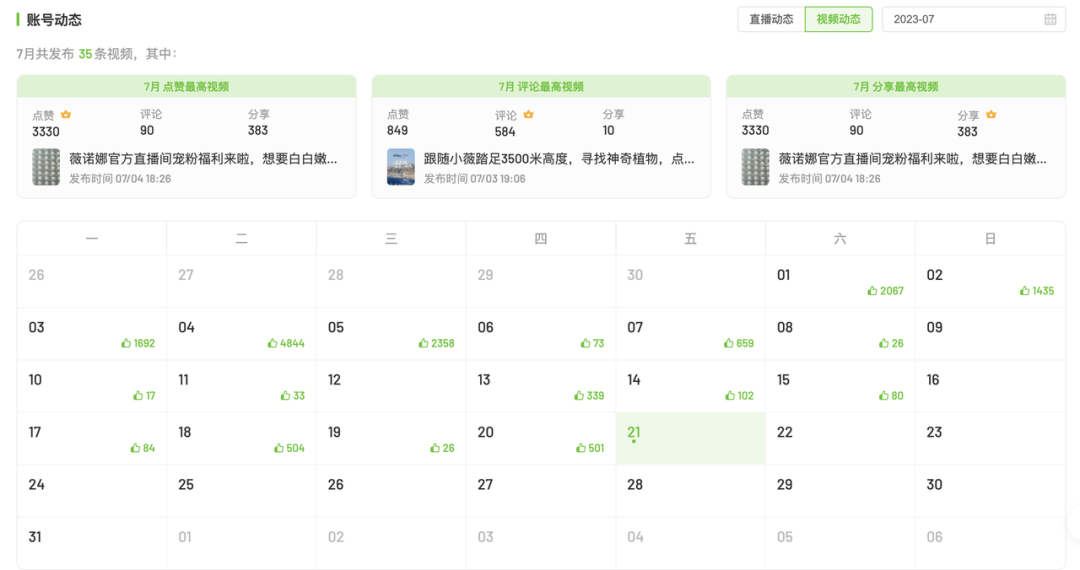Select July 05 calendar cell
Image resolution: width=1080 pixels, height=570 pixels.
pyautogui.click(x=391, y=334)
